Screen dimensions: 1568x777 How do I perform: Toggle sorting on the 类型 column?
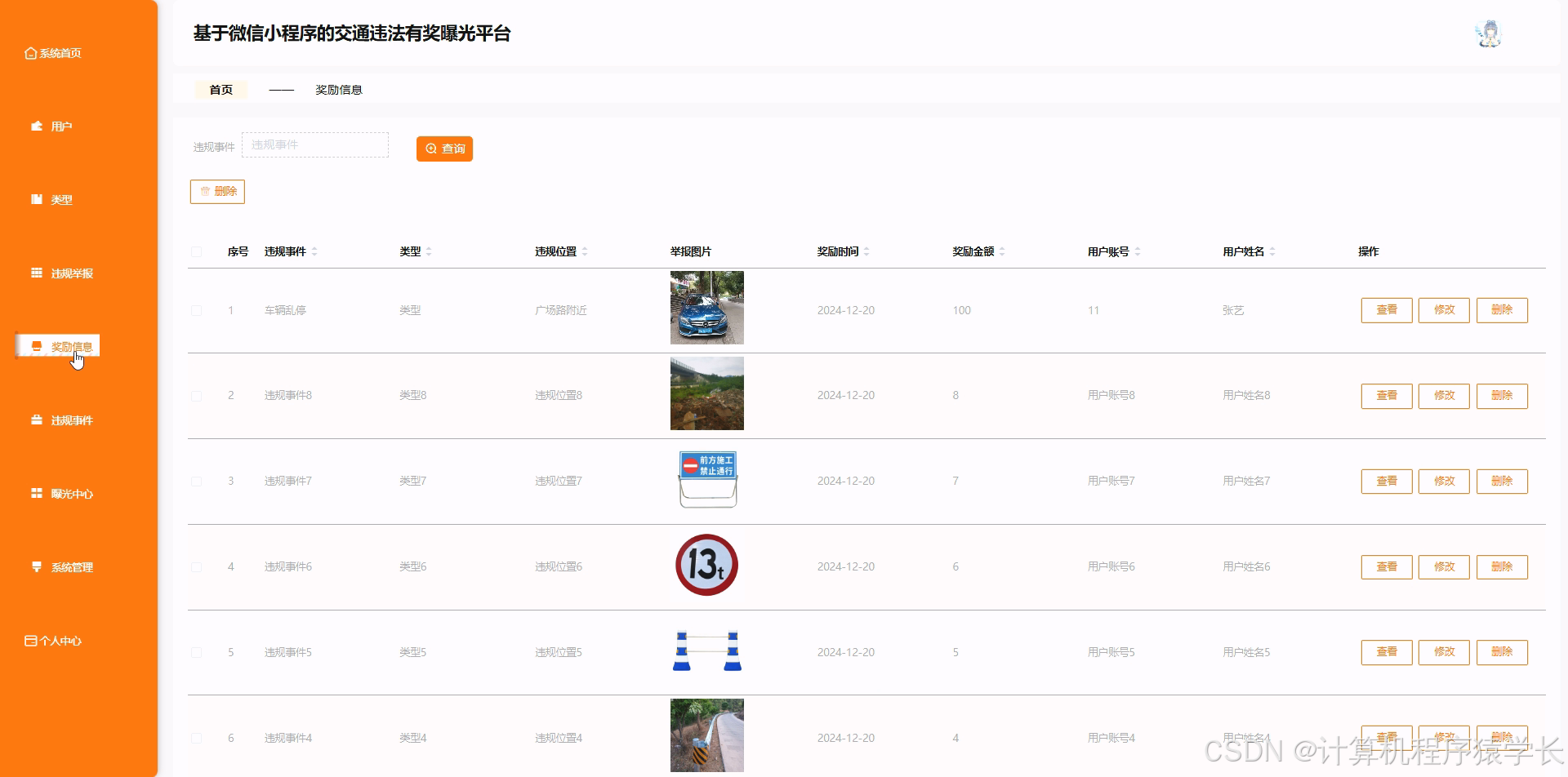(428, 251)
